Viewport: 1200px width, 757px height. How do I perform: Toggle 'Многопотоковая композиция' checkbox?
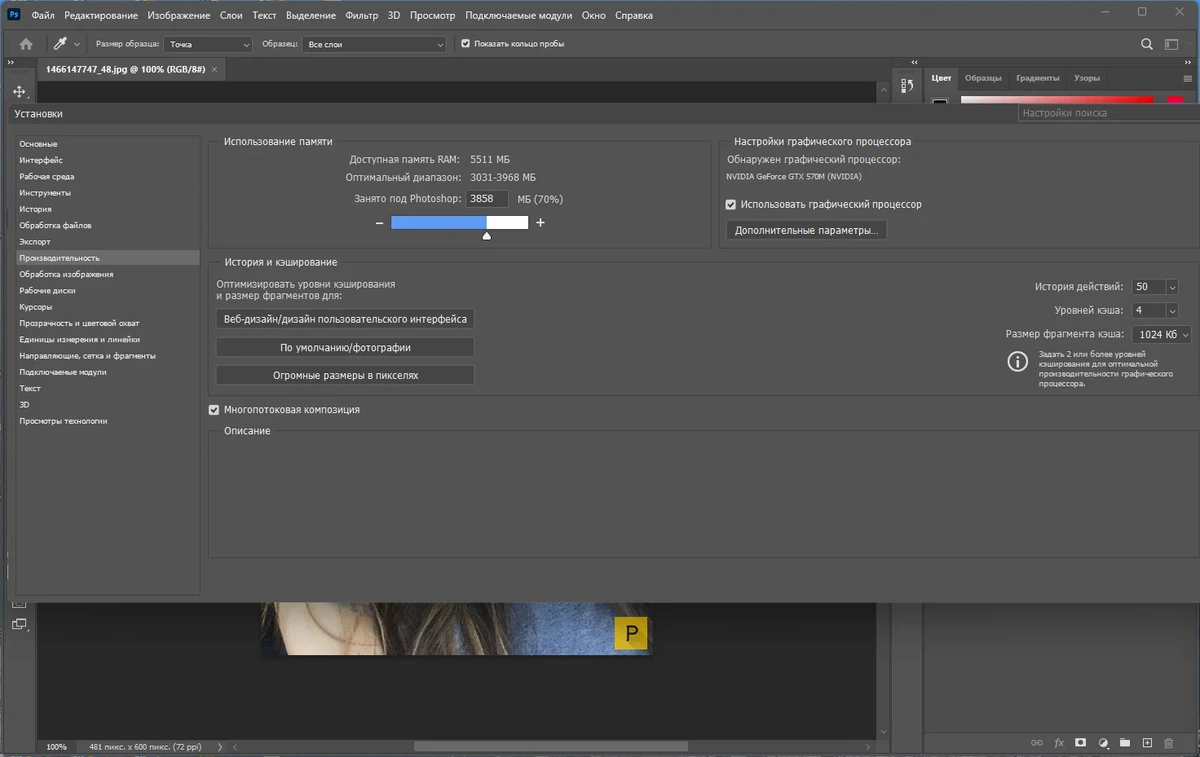(x=214, y=410)
